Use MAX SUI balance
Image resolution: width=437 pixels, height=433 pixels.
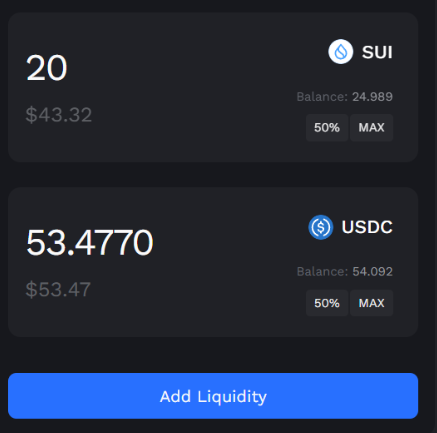click(371, 128)
